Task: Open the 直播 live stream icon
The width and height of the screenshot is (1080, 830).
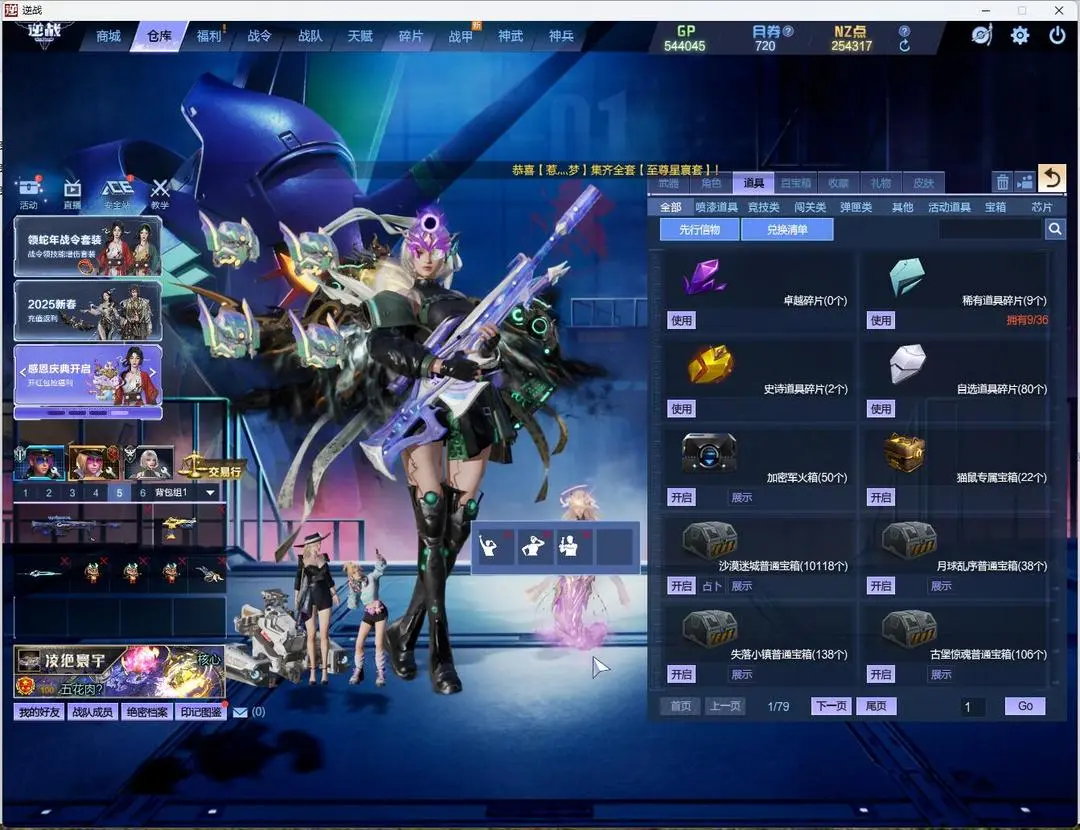Action: click(x=72, y=194)
